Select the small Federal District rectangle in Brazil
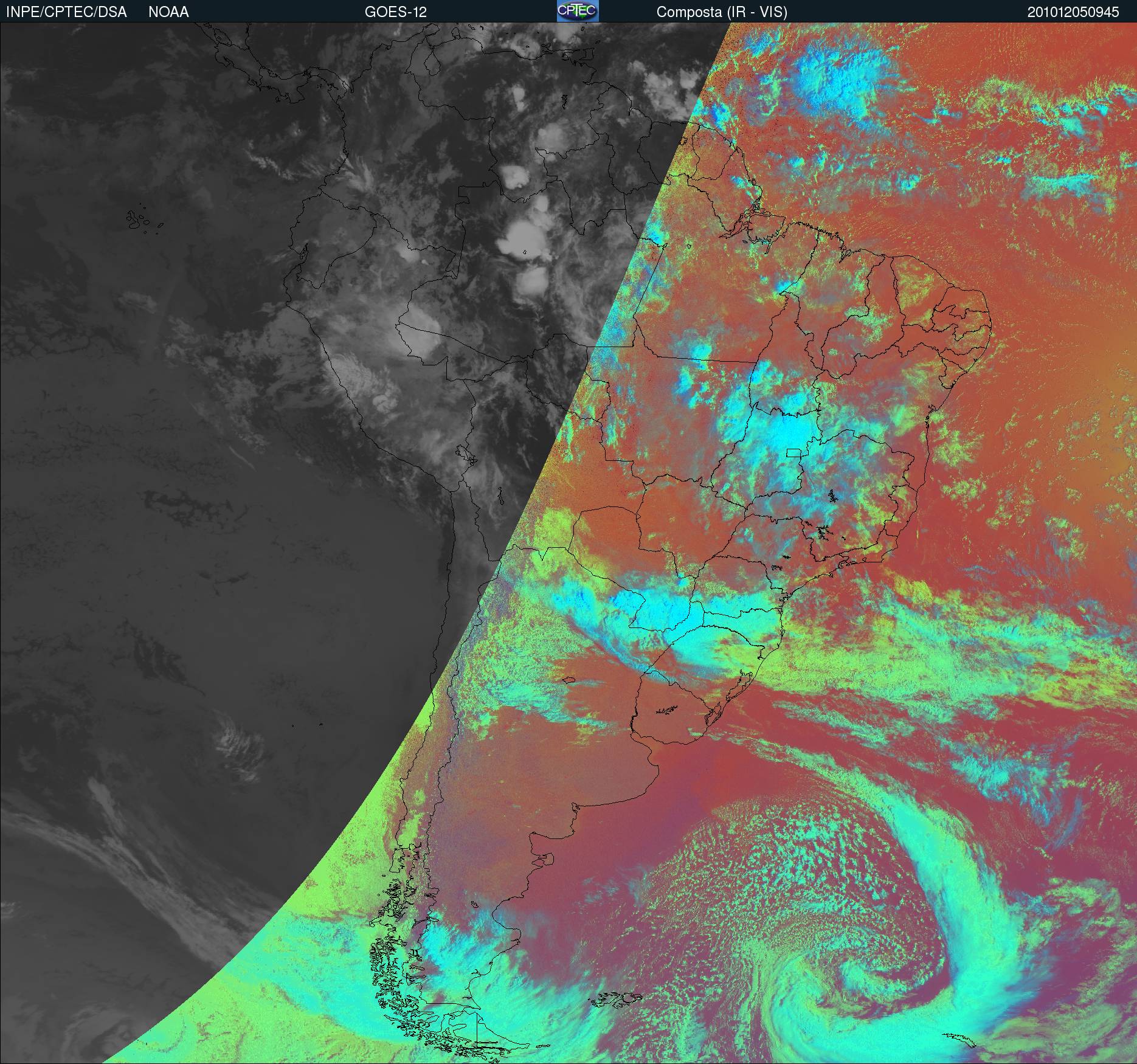The height and width of the screenshot is (1064, 1137). click(793, 452)
